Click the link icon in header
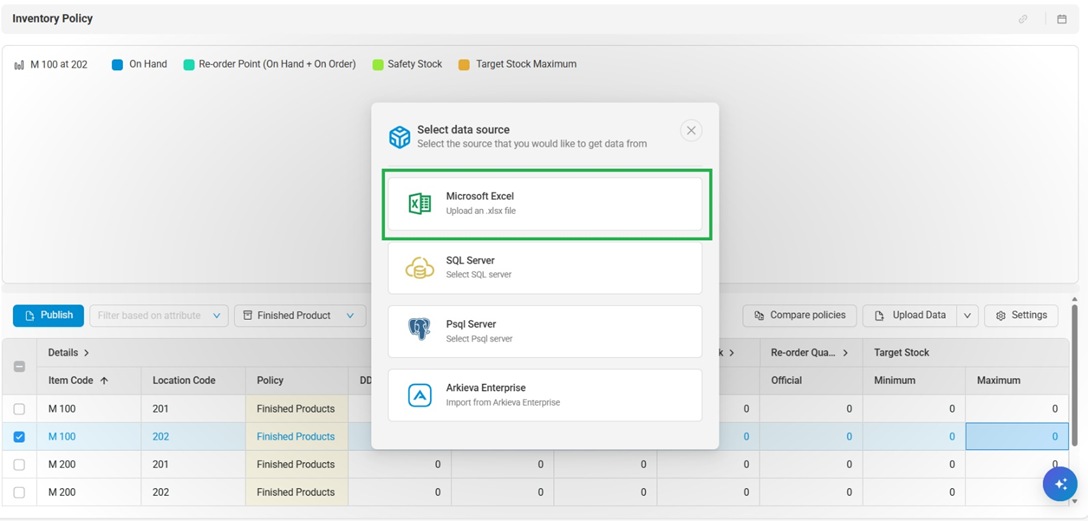The image size is (1088, 521). coord(1023,19)
